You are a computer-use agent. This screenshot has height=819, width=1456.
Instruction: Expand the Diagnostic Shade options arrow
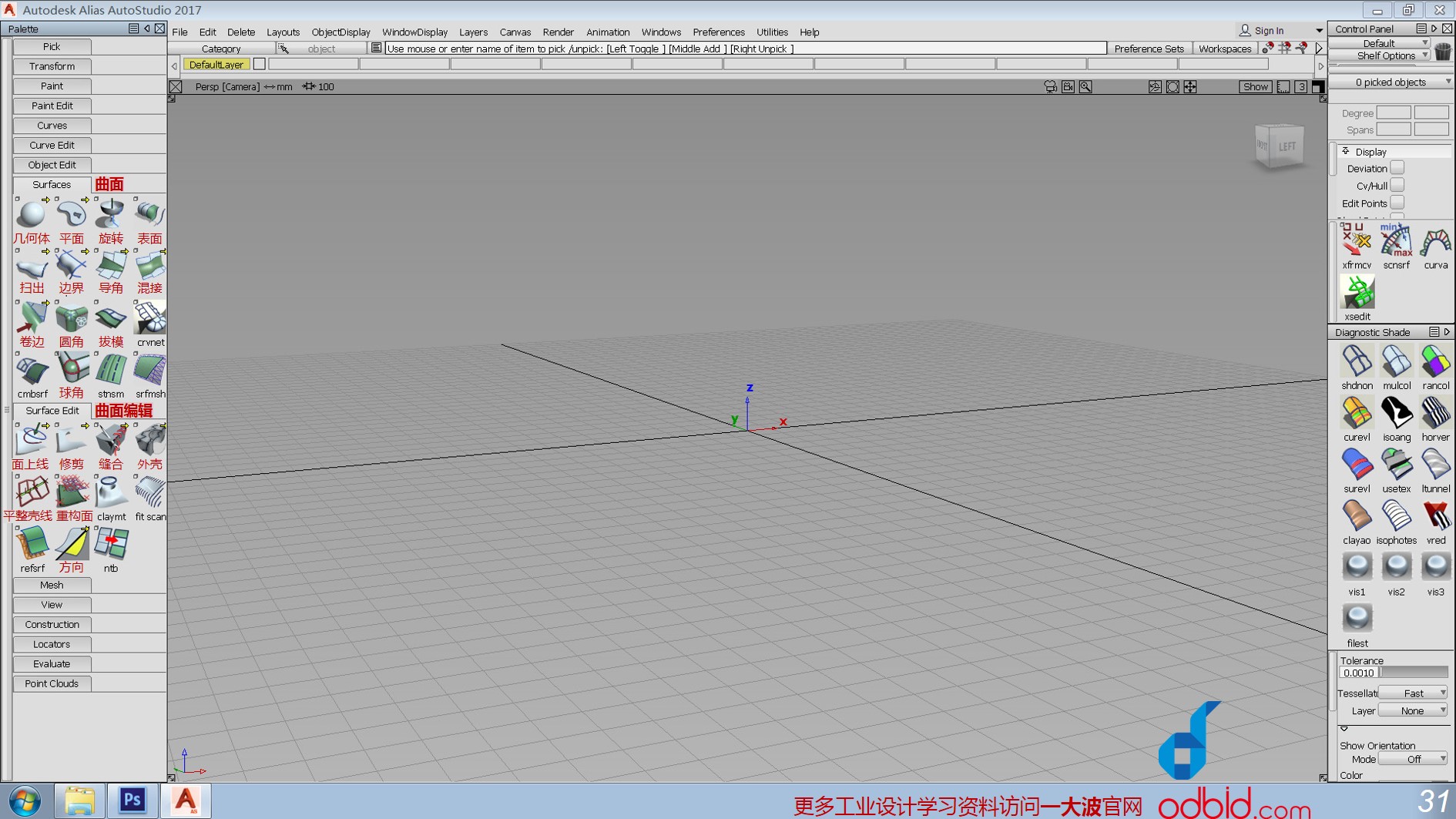coord(1447,332)
